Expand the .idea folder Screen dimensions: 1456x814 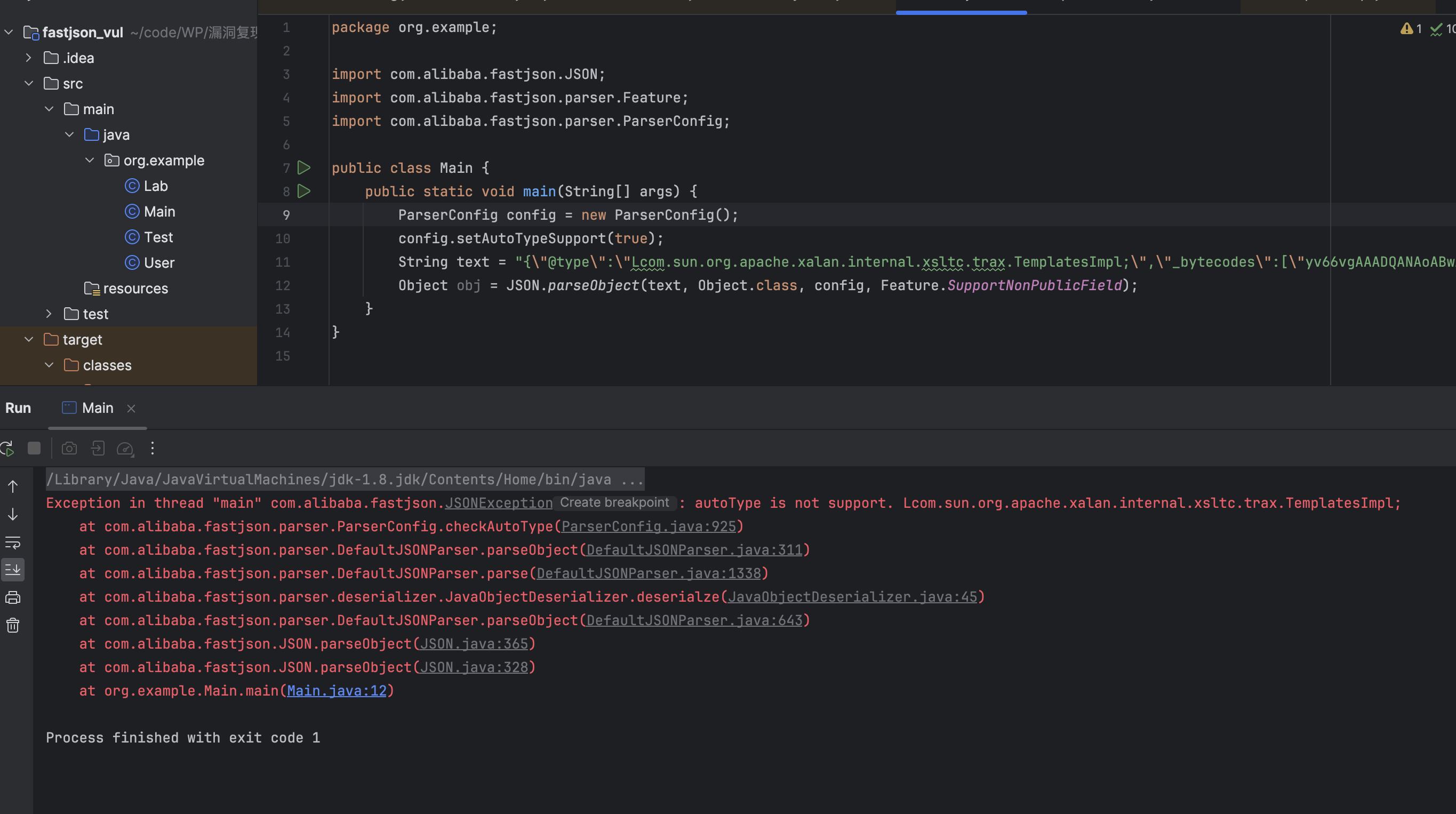click(x=29, y=58)
